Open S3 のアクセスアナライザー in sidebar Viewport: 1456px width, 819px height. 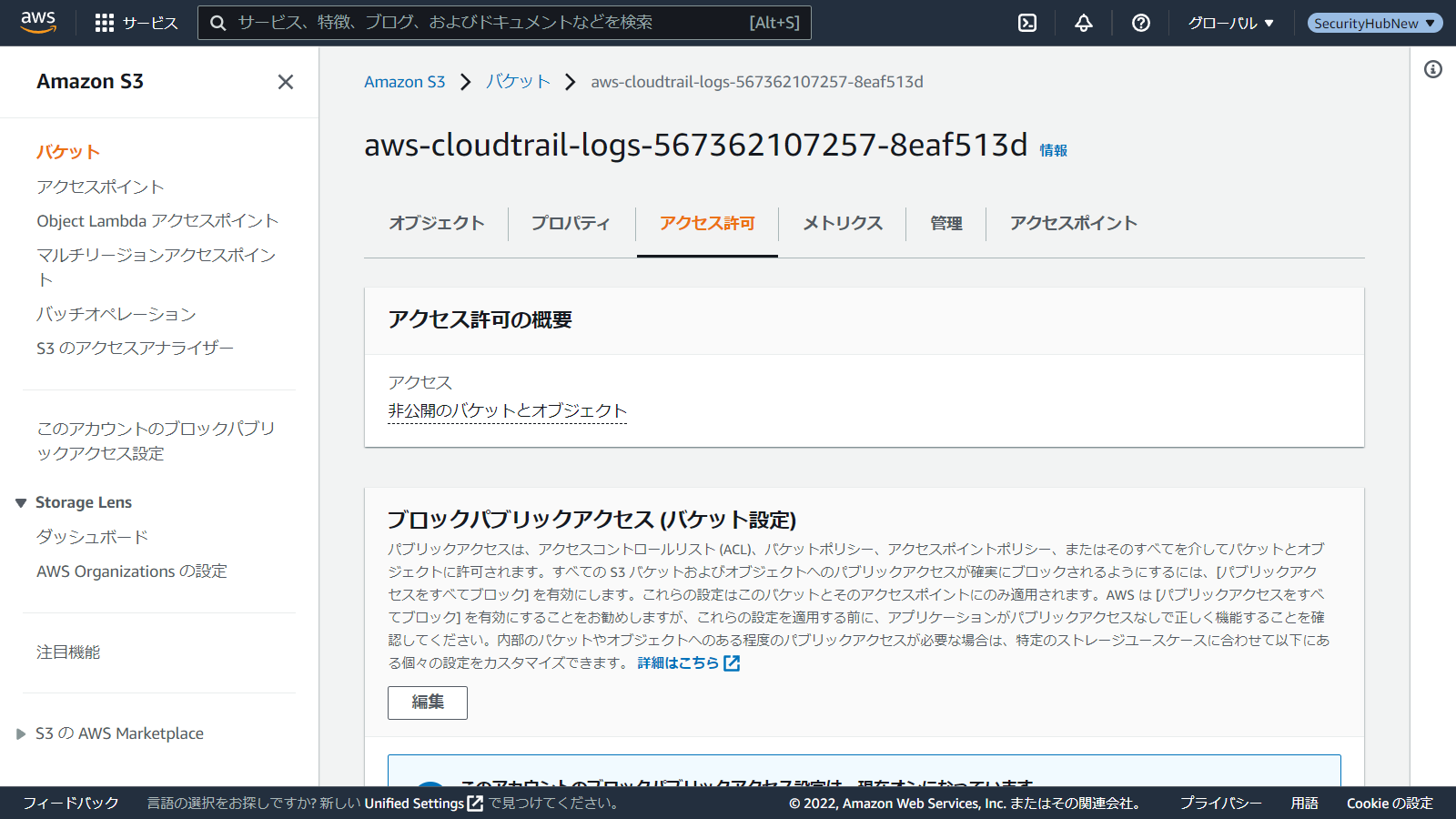[135, 348]
